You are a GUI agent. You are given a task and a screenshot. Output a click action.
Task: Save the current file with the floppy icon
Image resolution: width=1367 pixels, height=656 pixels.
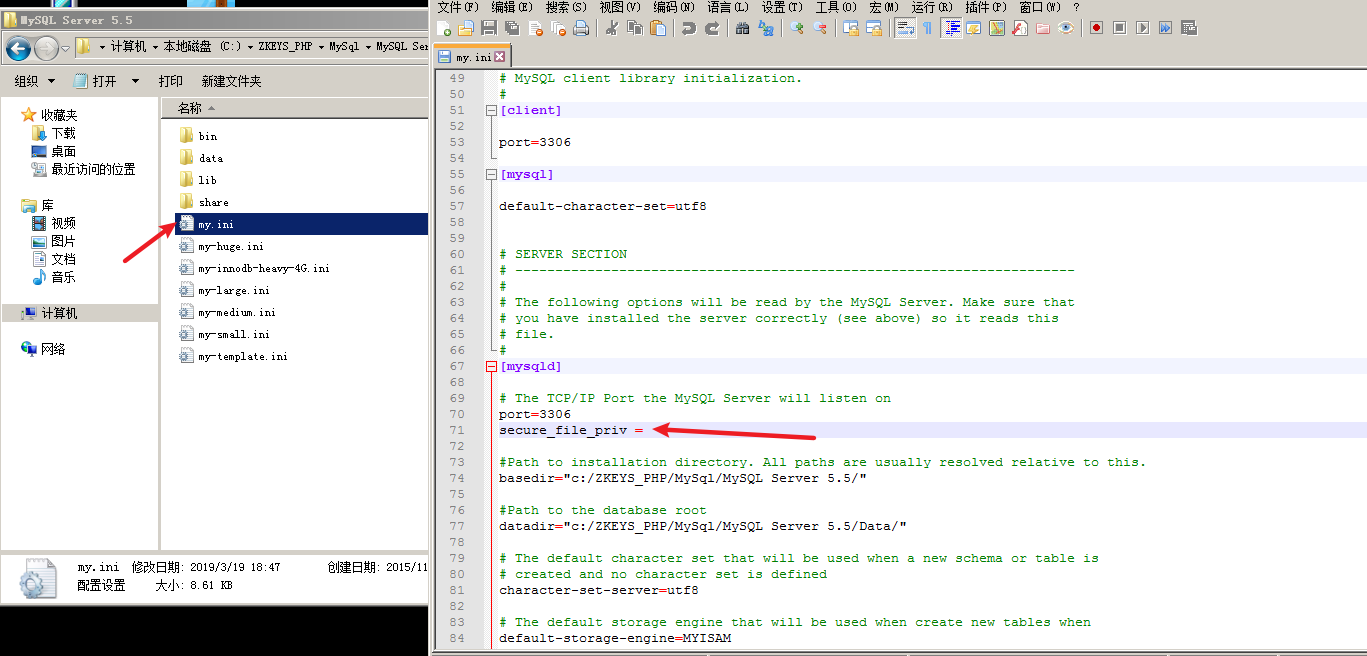pos(489,28)
